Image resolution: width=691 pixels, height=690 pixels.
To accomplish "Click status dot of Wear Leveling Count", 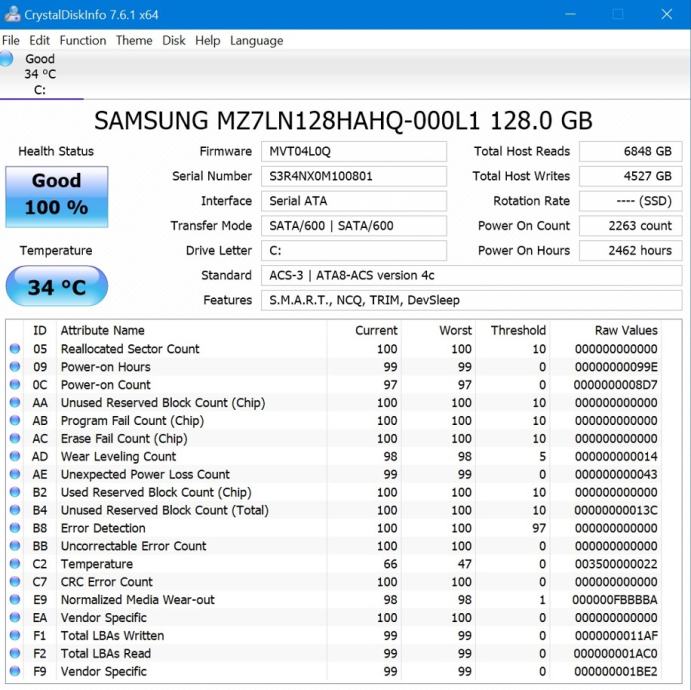I will point(15,456).
